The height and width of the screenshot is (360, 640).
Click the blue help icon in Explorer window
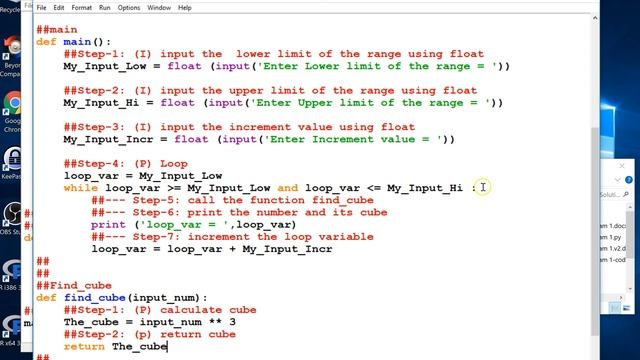(x=629, y=180)
